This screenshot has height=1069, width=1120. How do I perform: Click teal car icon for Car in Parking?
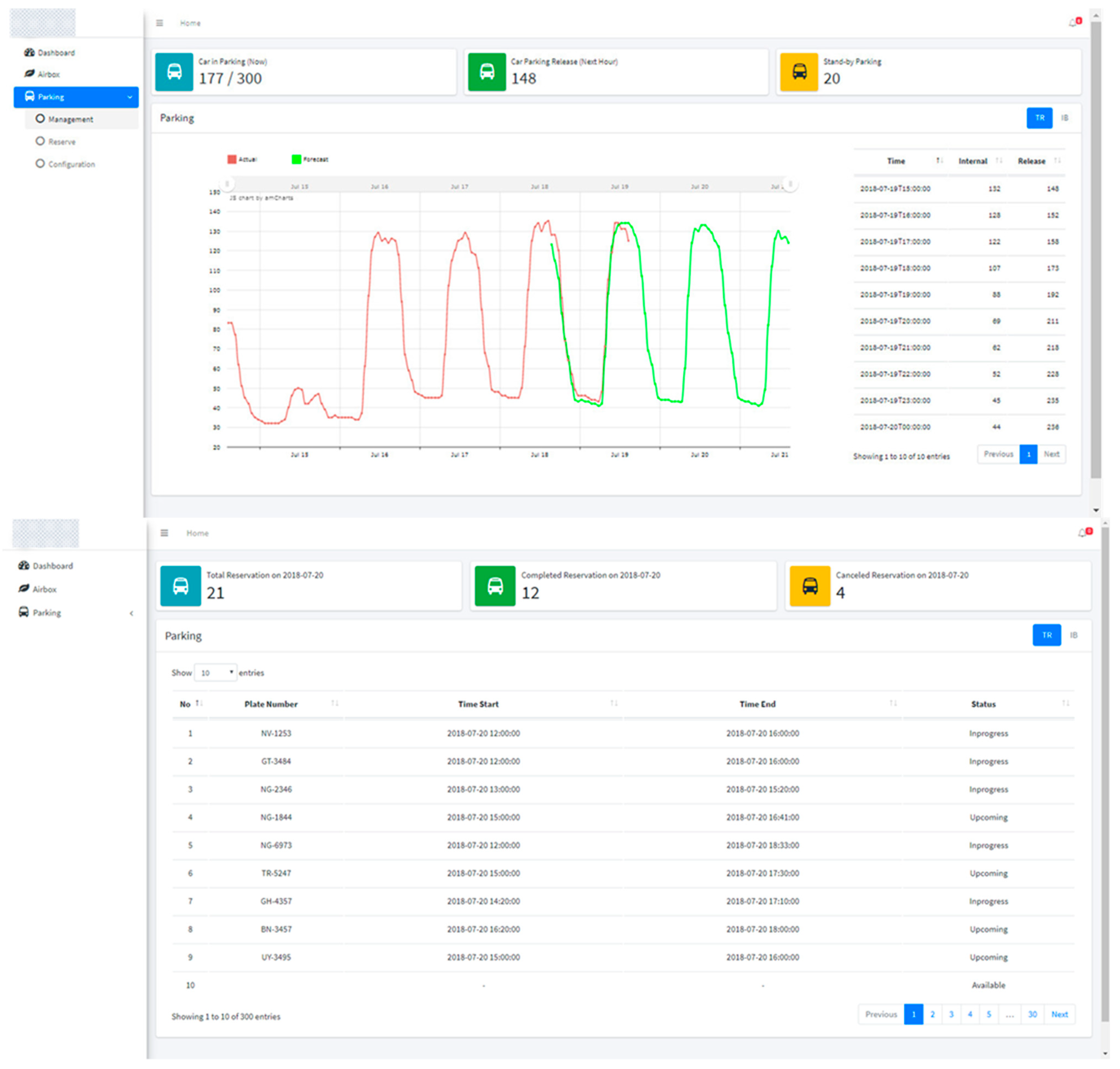tap(174, 72)
